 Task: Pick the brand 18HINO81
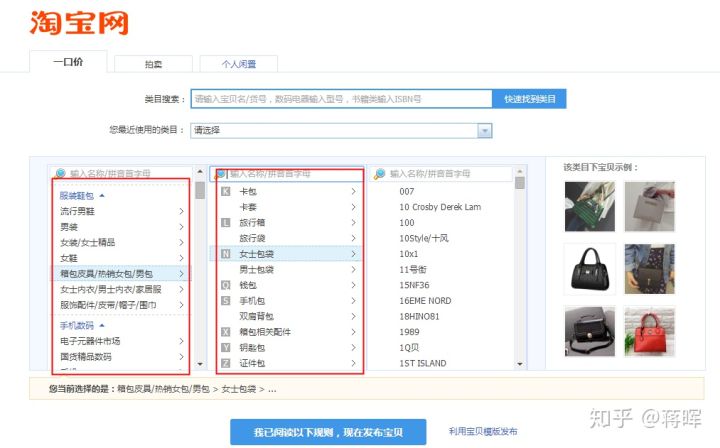419,316
